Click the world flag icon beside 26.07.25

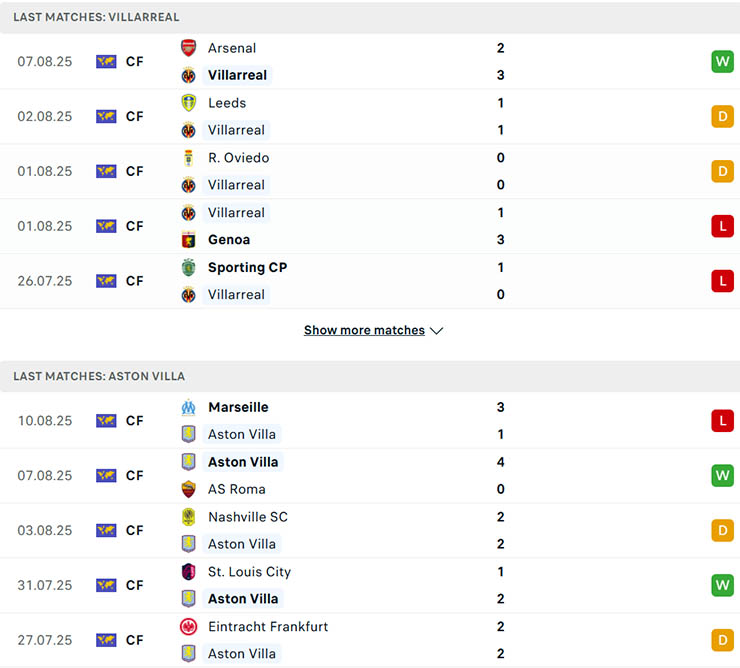pos(106,281)
